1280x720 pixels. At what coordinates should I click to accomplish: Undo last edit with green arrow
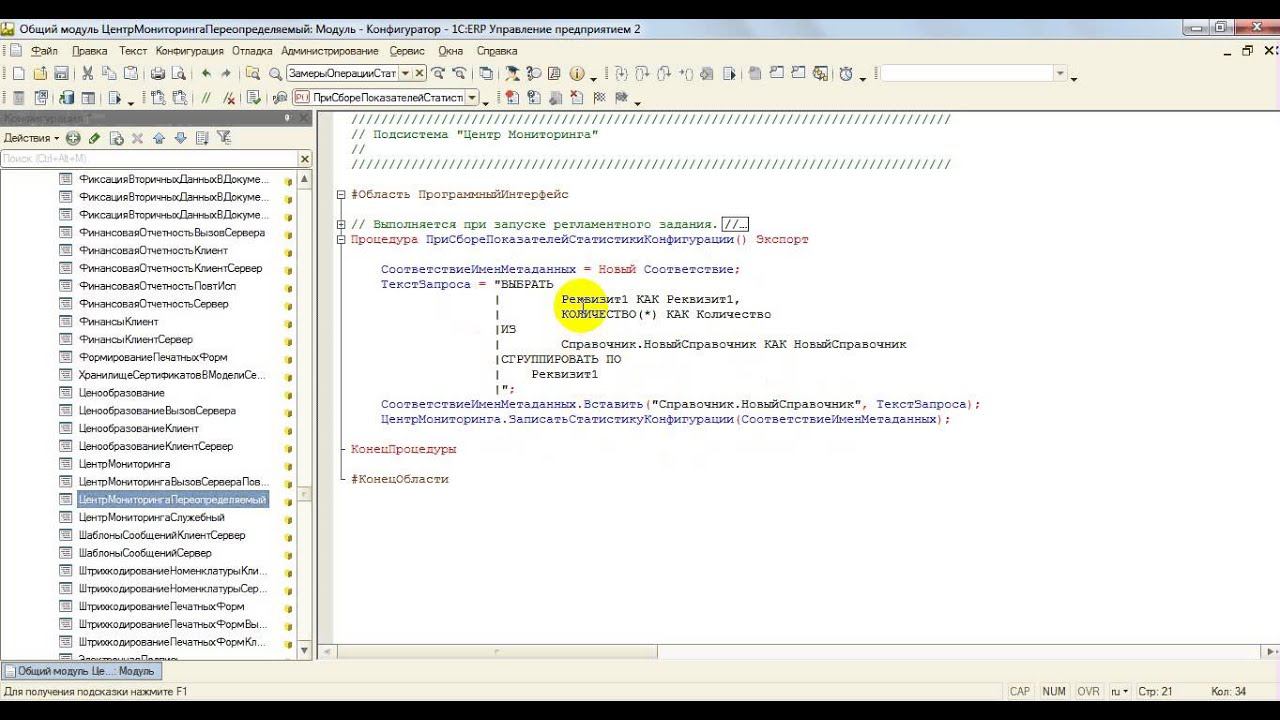tap(206, 74)
